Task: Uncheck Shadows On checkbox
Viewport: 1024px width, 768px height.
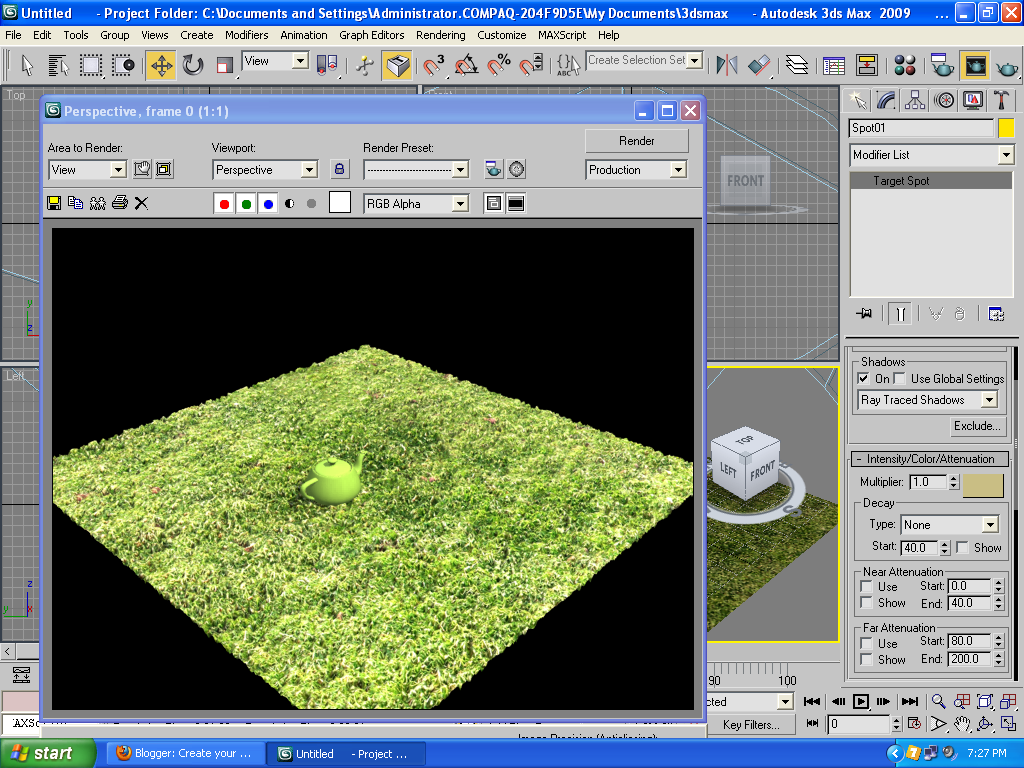Action: [x=863, y=378]
